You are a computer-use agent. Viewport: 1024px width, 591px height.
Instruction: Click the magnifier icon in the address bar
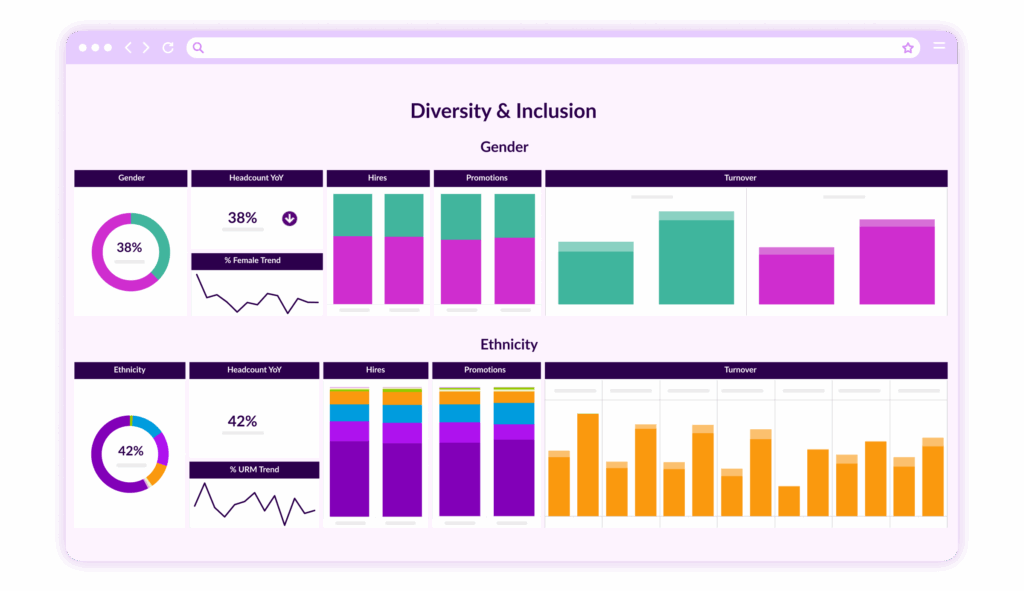point(198,47)
